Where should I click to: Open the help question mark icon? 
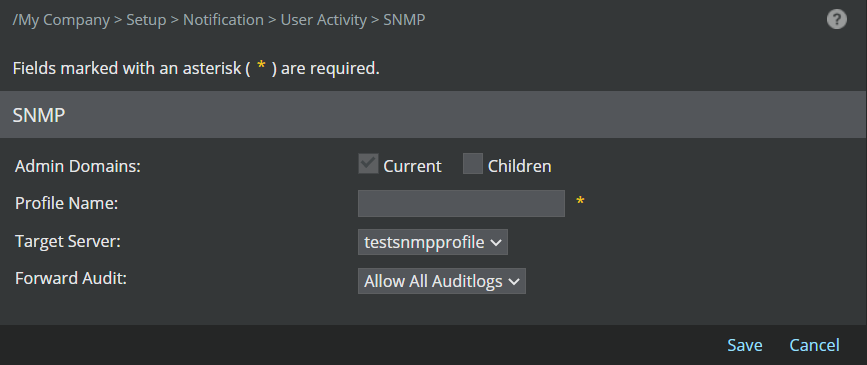pyautogui.click(x=837, y=19)
